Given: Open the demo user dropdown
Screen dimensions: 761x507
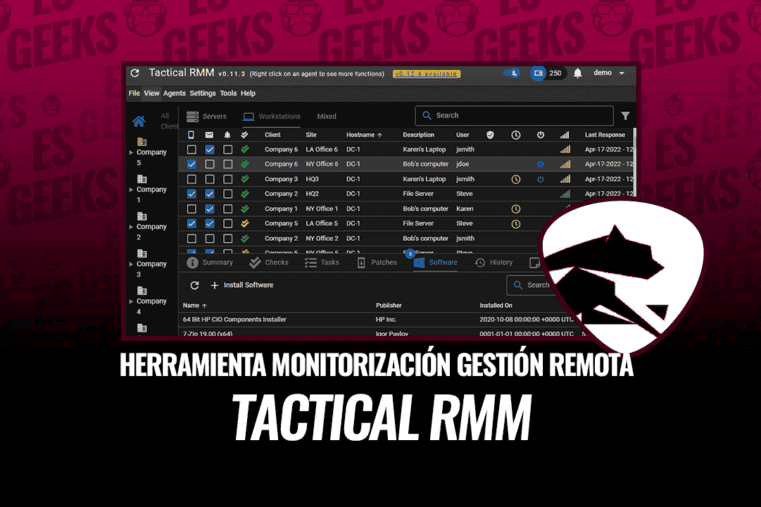Looking at the screenshot, I should click(x=609, y=73).
